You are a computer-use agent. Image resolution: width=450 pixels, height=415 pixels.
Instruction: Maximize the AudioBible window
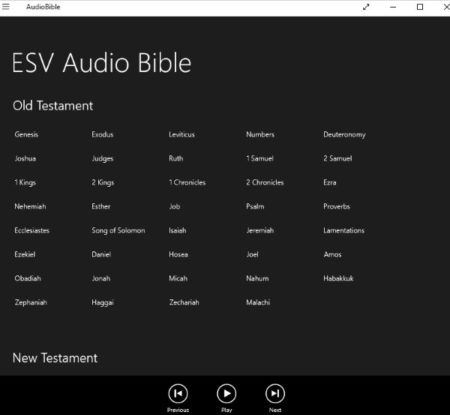[x=420, y=7]
